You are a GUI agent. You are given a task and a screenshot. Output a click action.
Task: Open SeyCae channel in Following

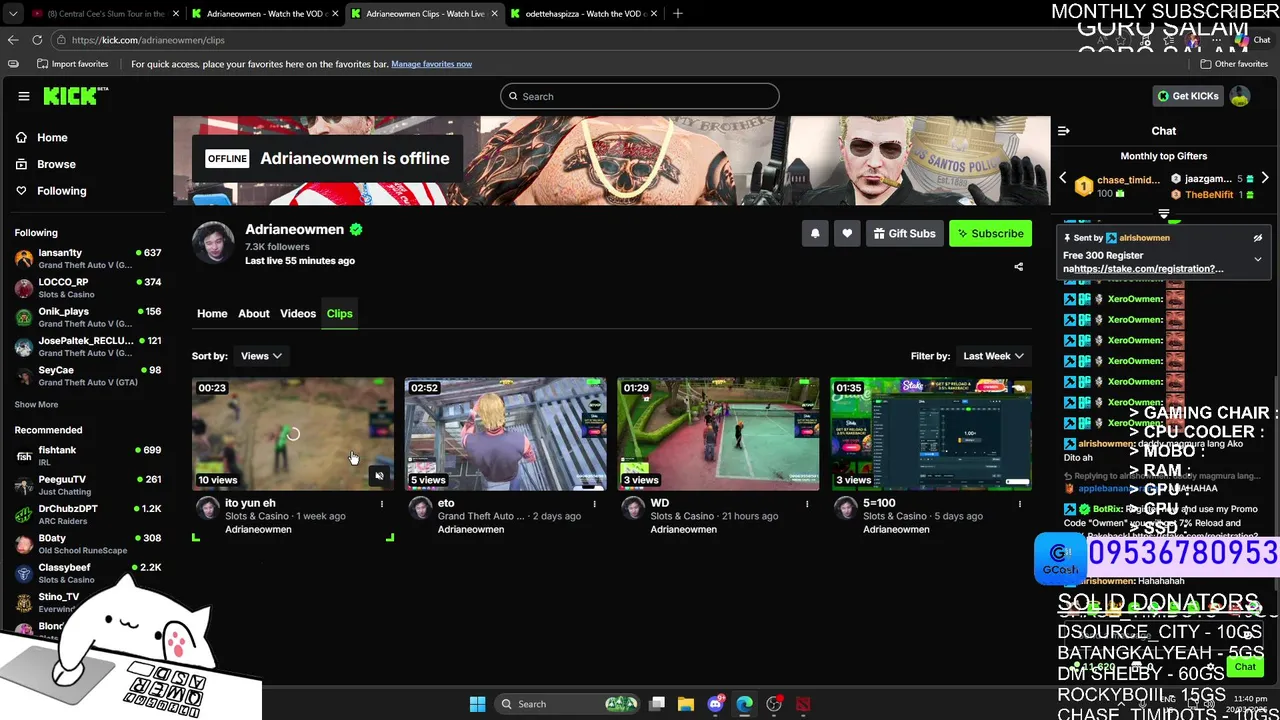(x=88, y=376)
